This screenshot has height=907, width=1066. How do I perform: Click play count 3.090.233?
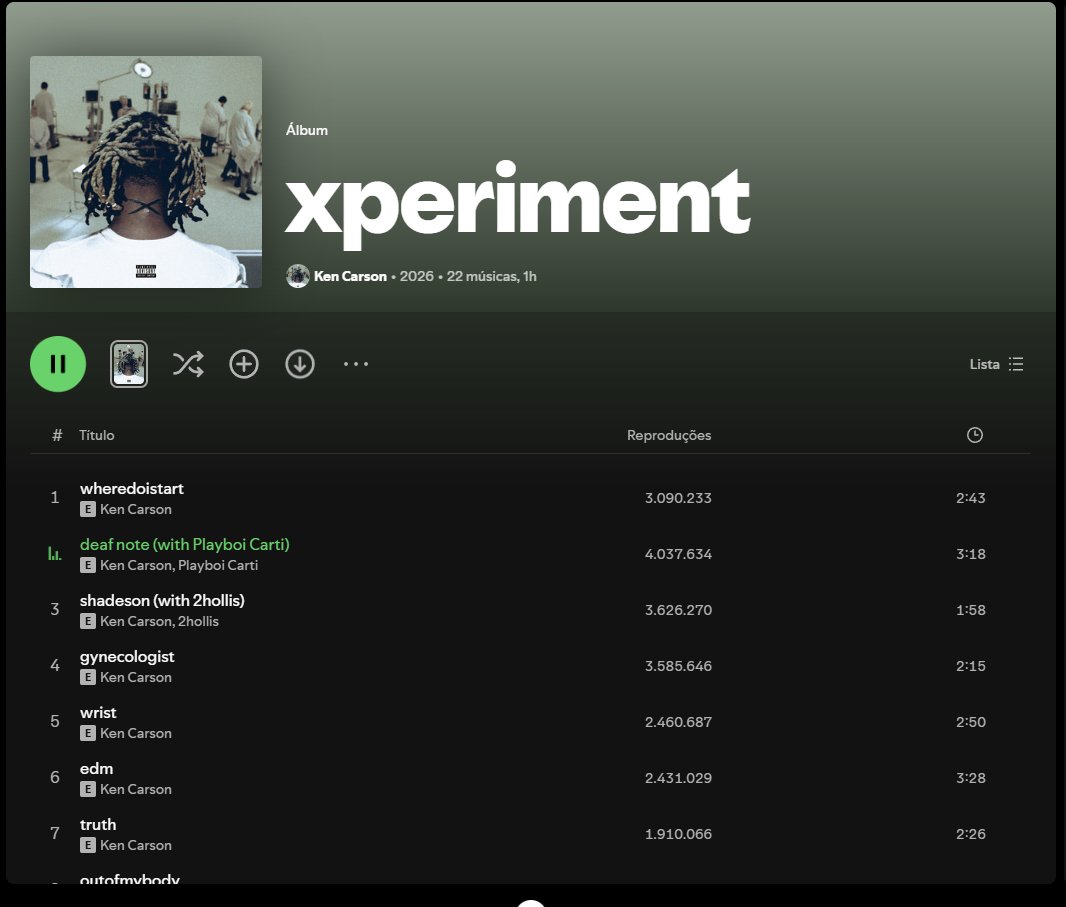(678, 498)
